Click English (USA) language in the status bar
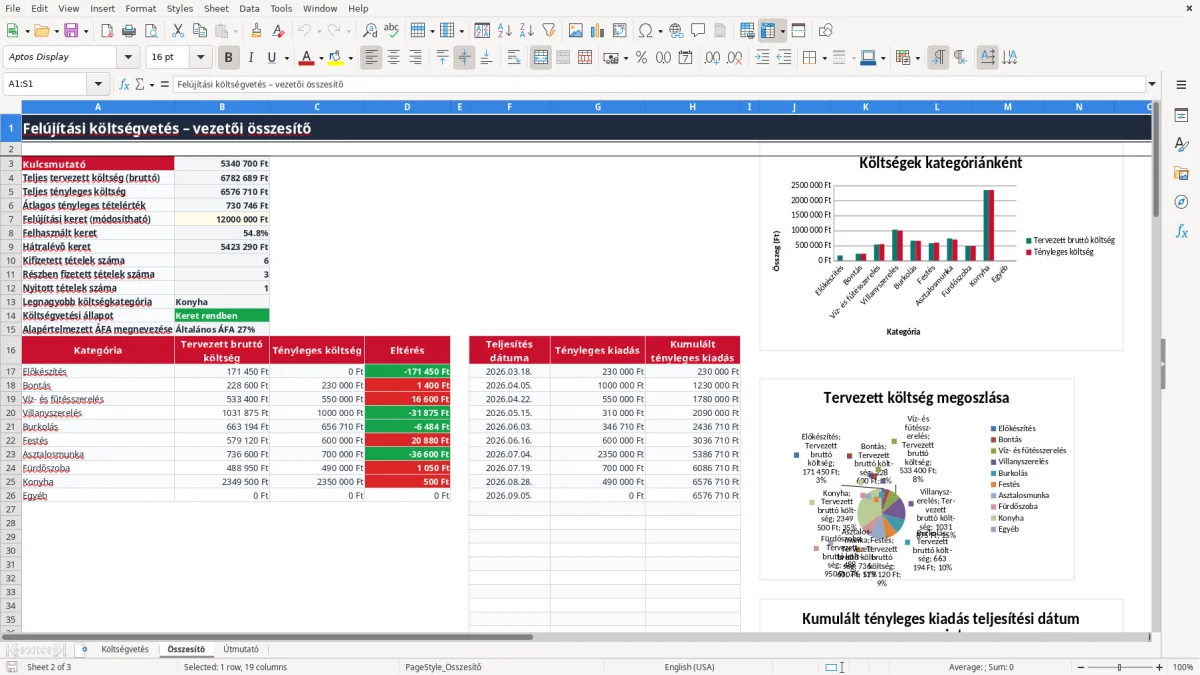The height and width of the screenshot is (675, 1200). click(x=689, y=667)
